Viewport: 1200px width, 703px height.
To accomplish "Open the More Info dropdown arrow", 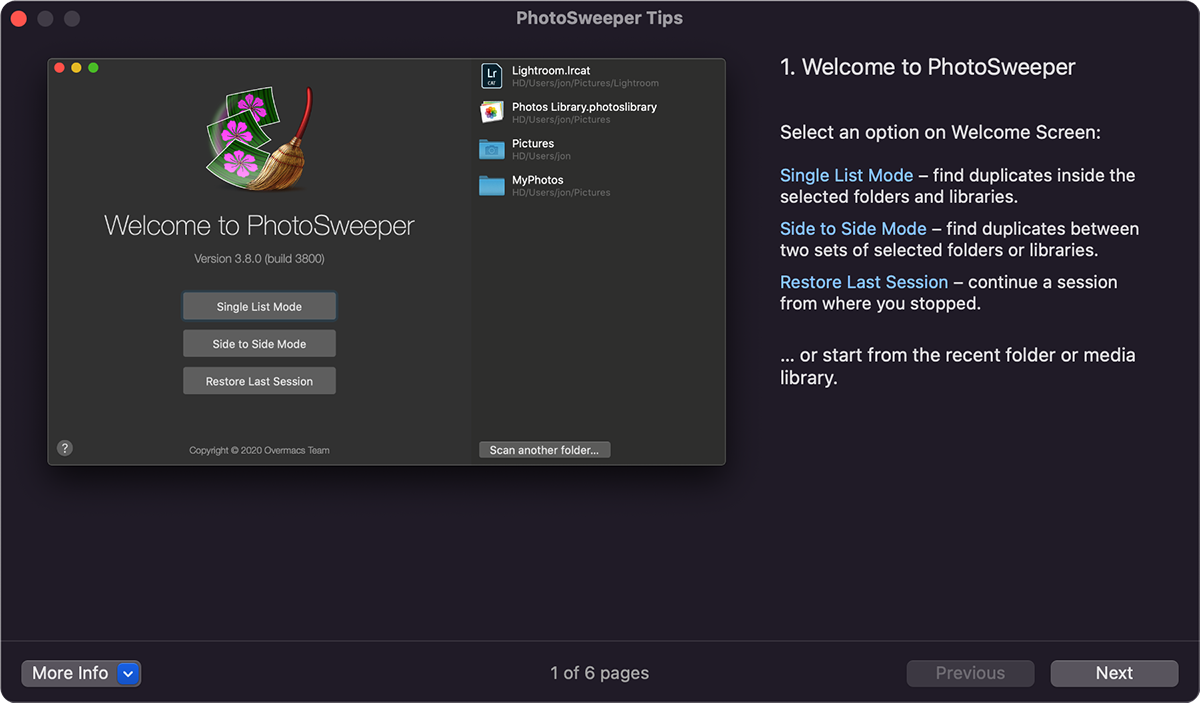I will point(128,674).
